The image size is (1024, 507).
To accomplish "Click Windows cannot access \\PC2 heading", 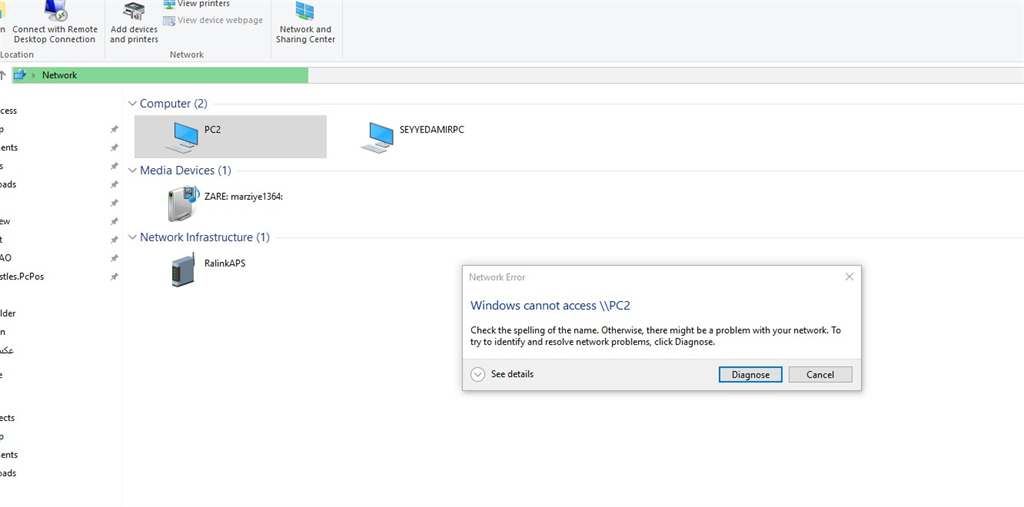I will coord(550,305).
